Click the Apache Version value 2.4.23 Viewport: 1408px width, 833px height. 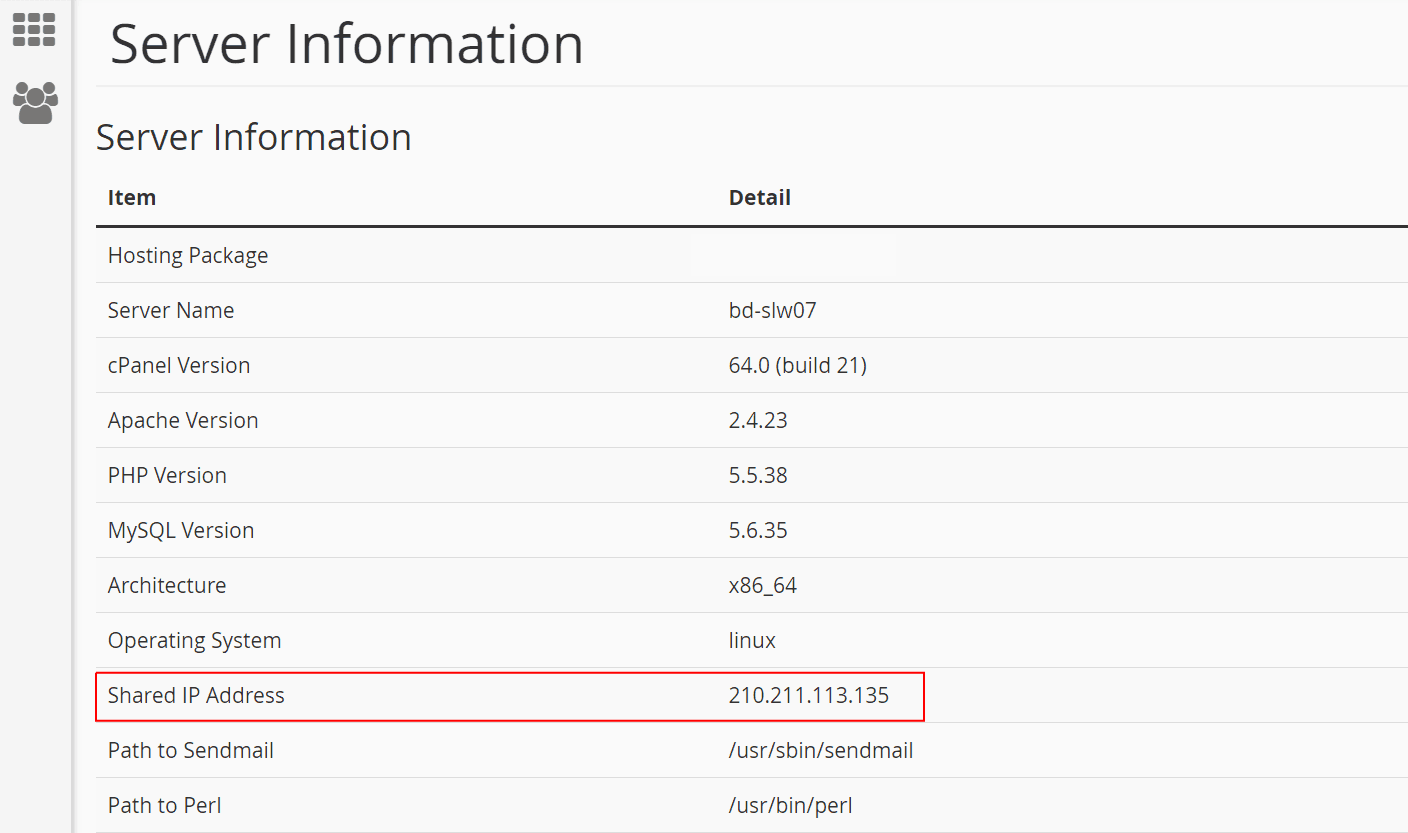point(758,420)
